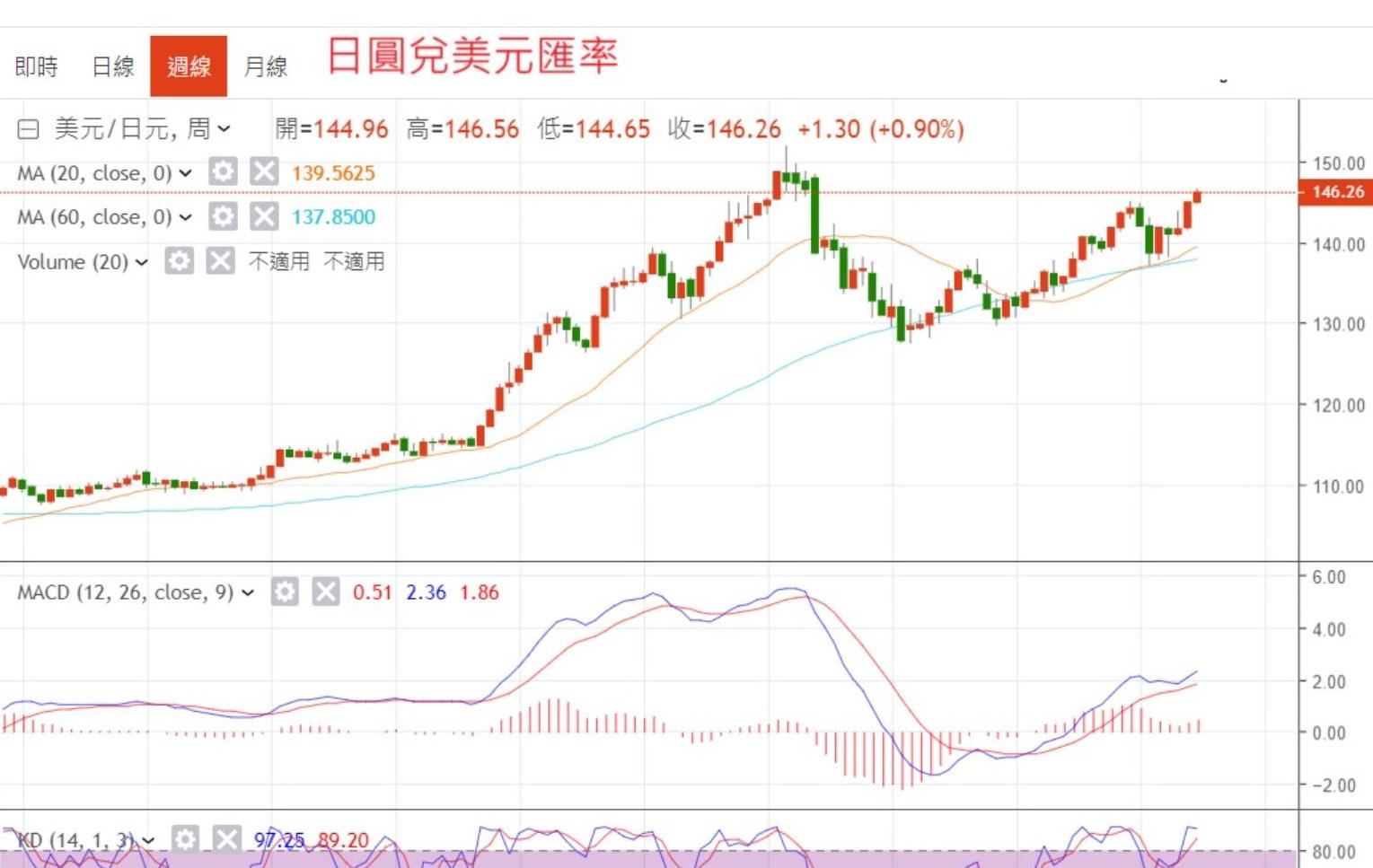
Task: Open the KD (14, 1, 3) settings gear
Action: tap(184, 839)
